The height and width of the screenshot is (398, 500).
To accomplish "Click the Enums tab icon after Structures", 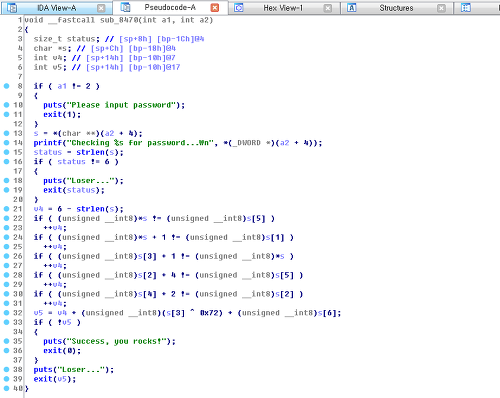I will point(466,8).
